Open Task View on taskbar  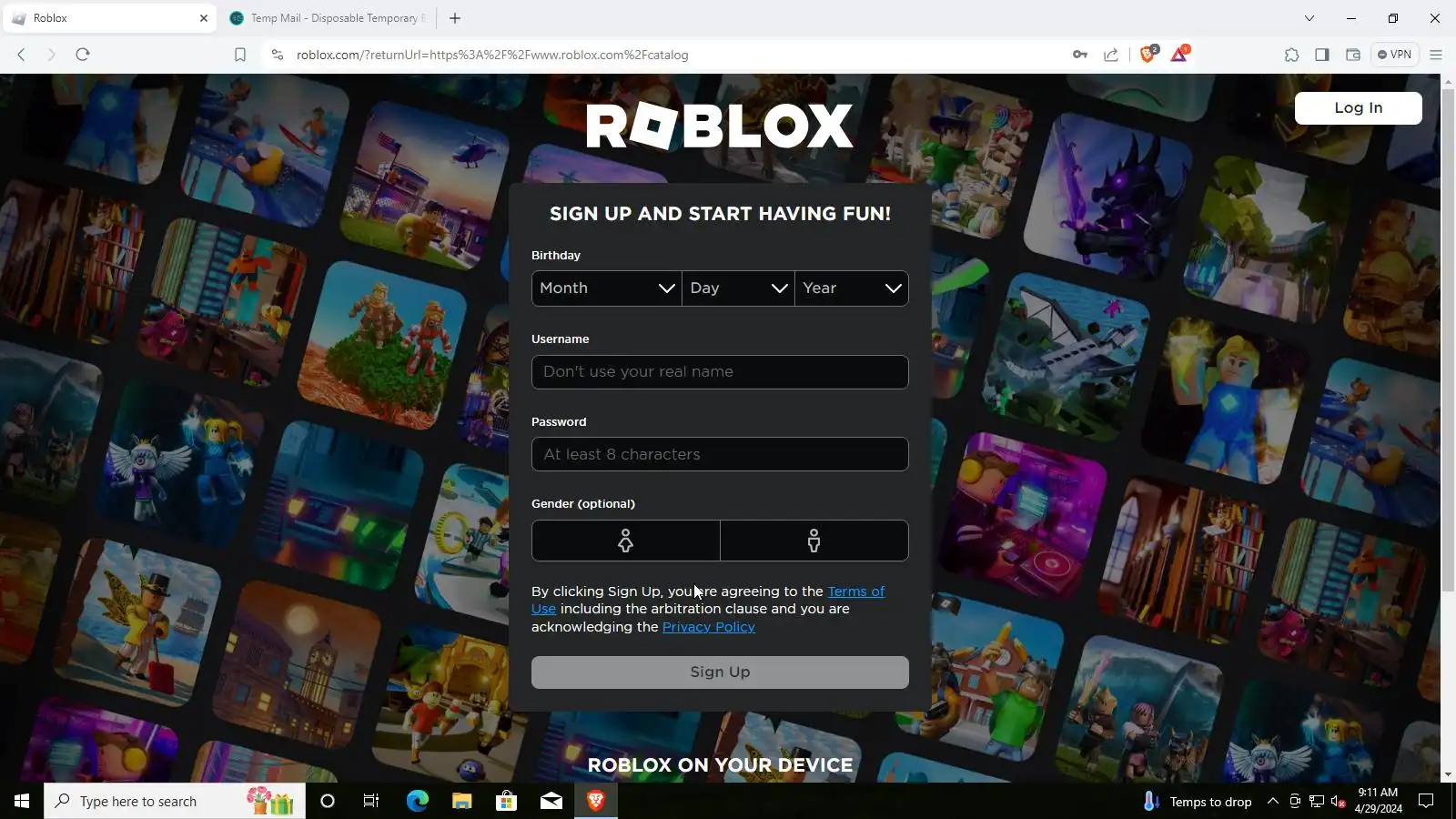(371, 801)
